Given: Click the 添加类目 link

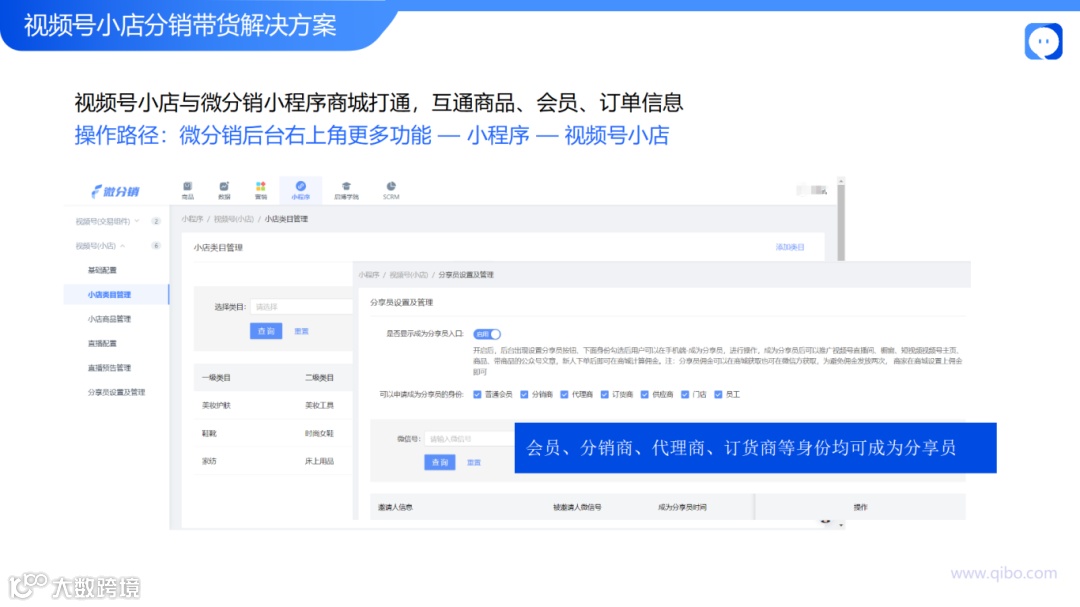Looking at the screenshot, I should (790, 247).
